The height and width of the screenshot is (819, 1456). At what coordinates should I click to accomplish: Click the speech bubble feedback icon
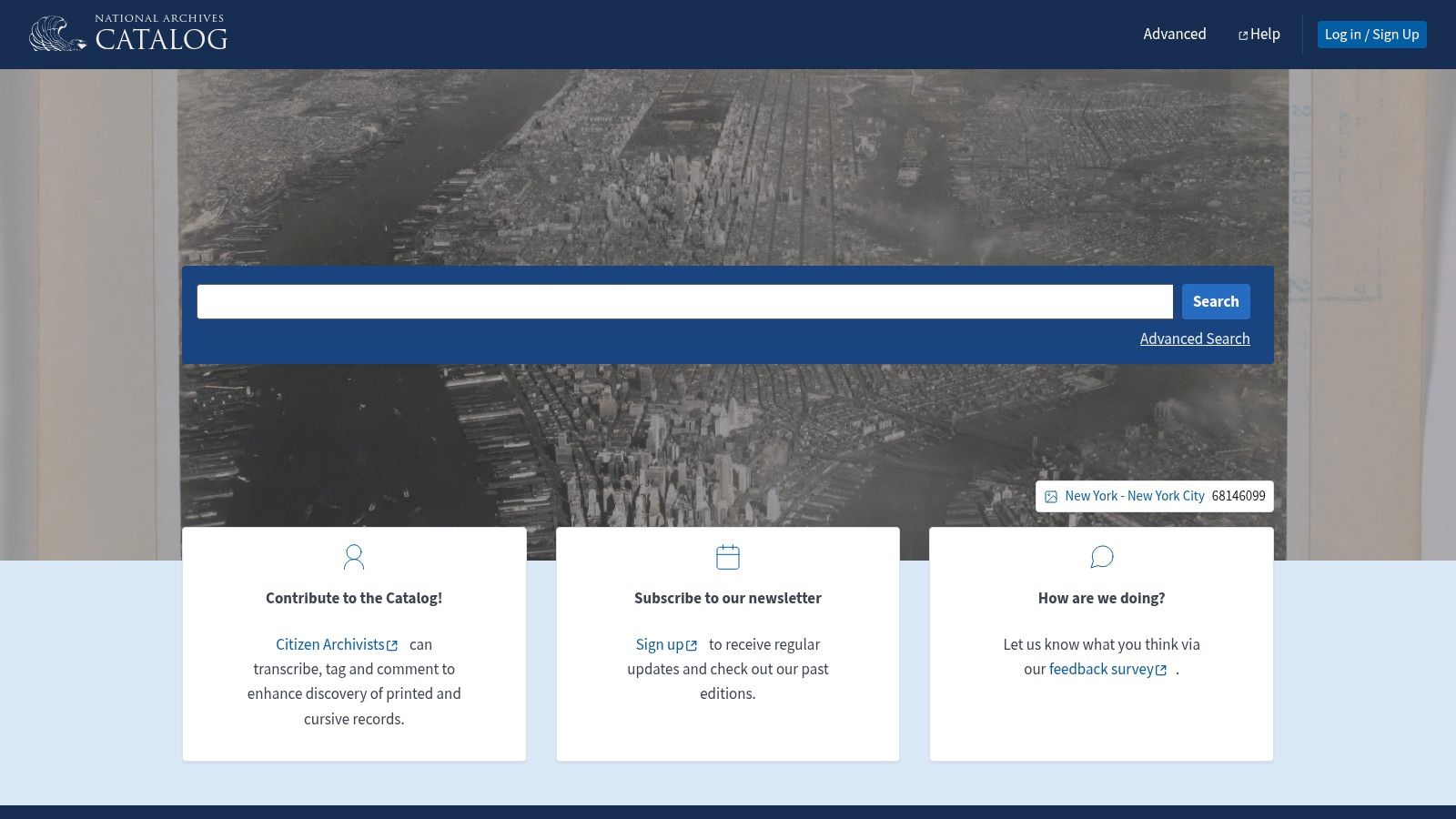(1101, 557)
